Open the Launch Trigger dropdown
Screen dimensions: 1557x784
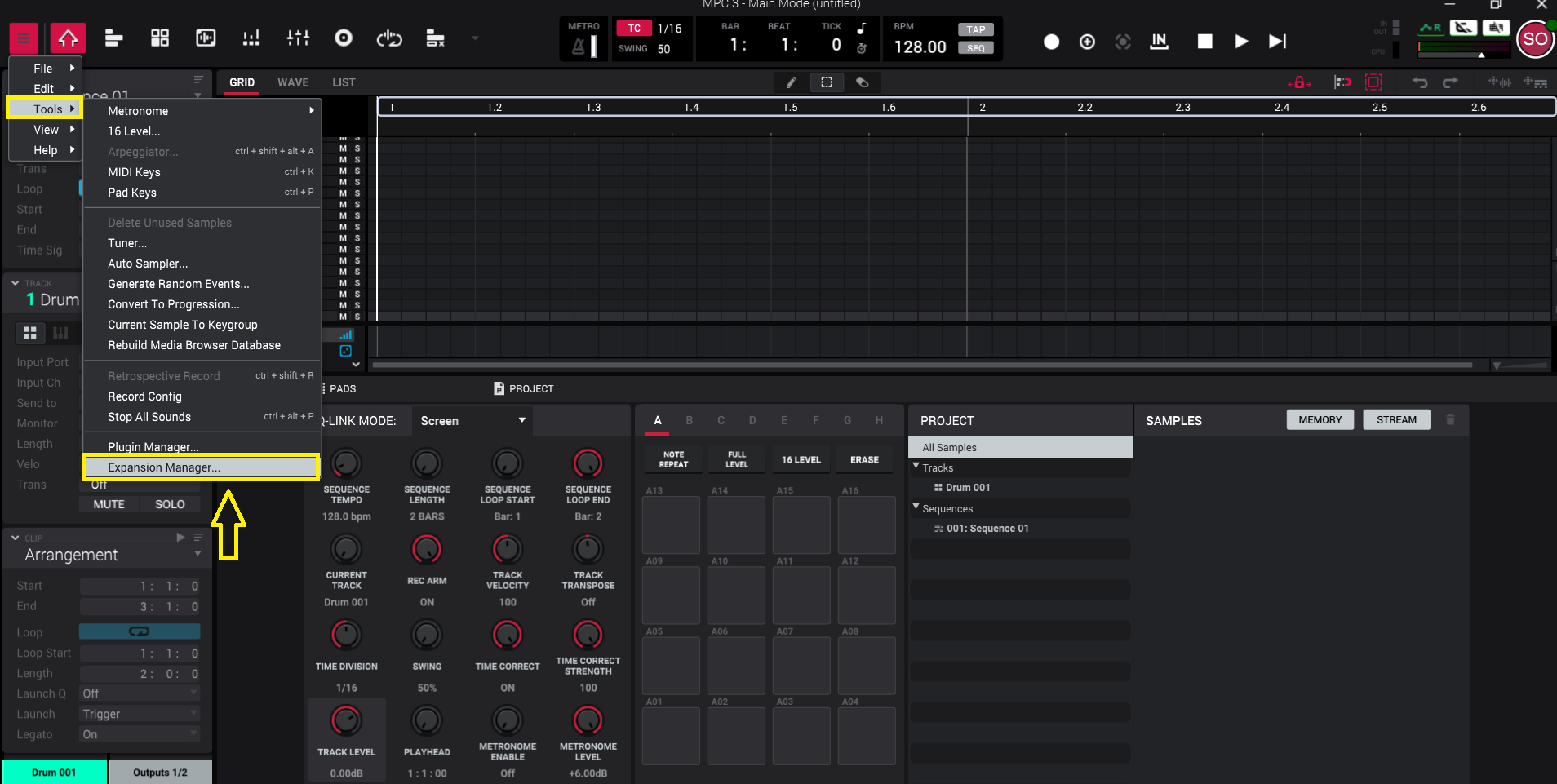point(140,714)
